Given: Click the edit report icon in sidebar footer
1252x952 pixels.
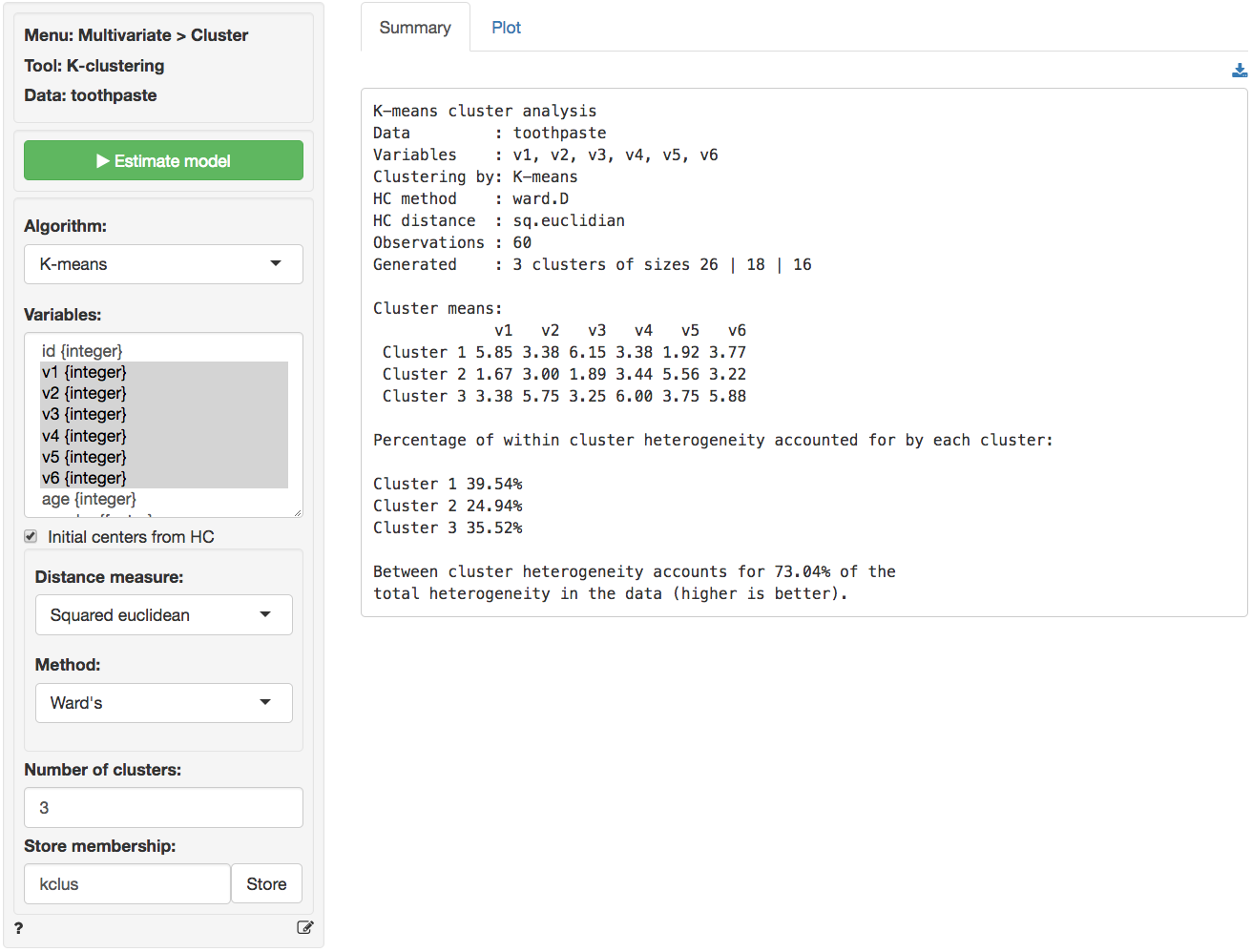Looking at the screenshot, I should (x=304, y=927).
